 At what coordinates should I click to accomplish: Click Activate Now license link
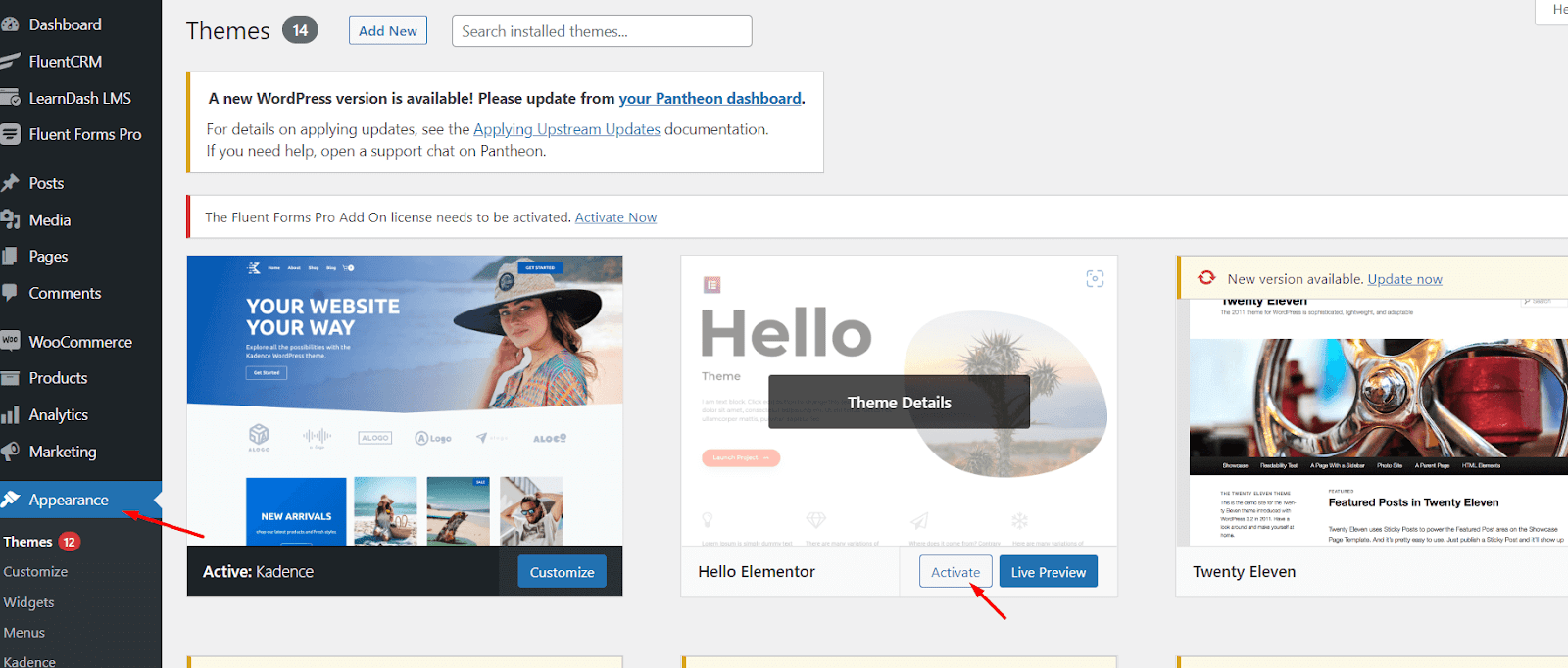(x=615, y=217)
